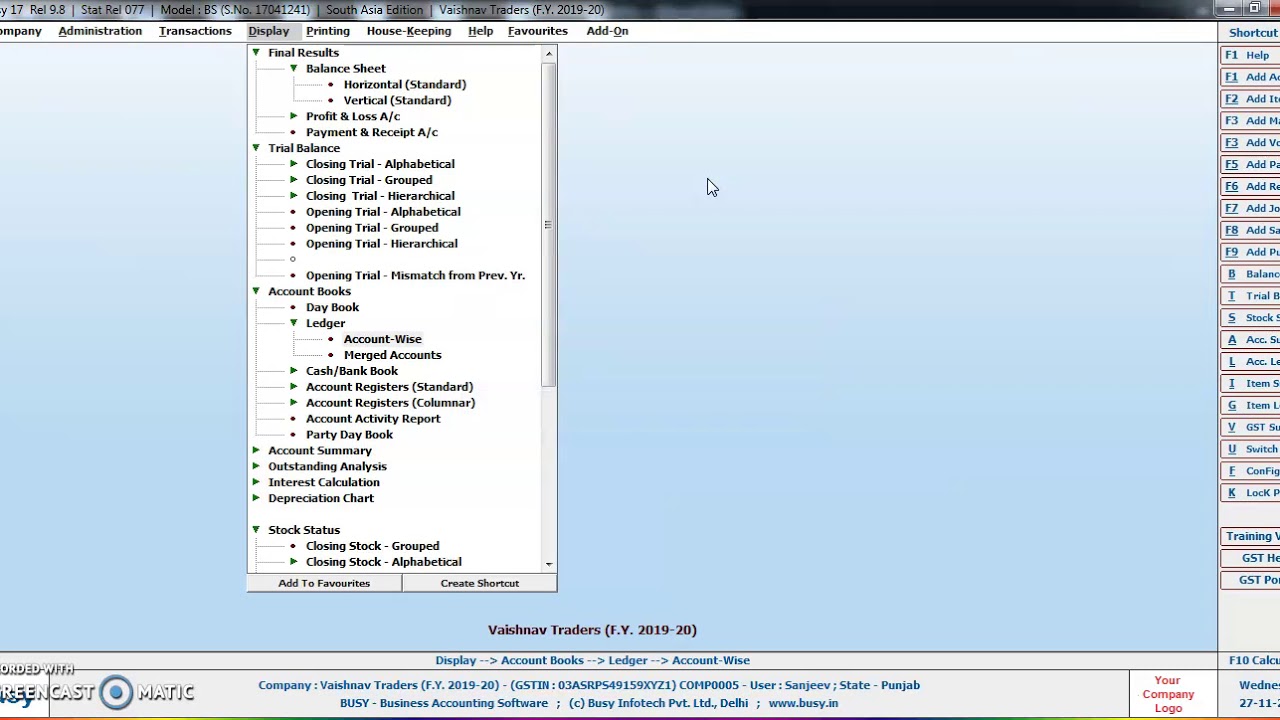Open Party Day Book

[x=349, y=435]
